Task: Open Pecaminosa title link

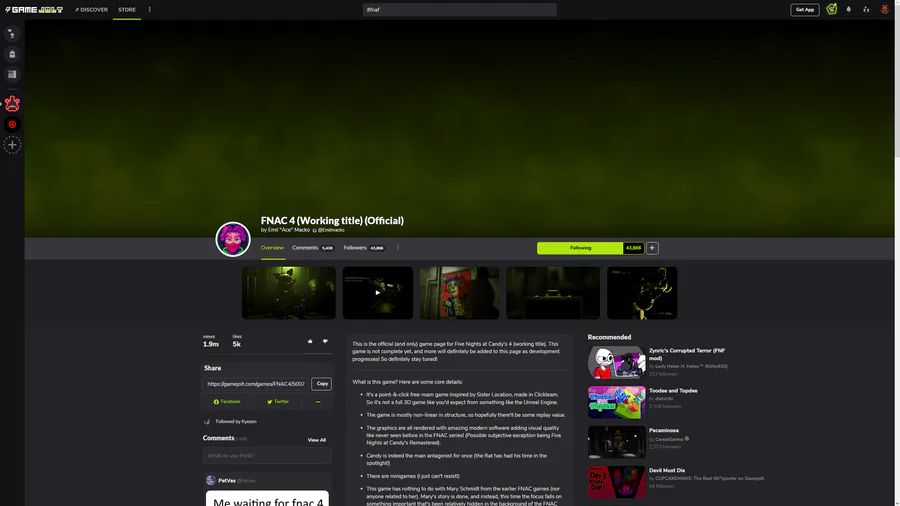Action: tap(664, 430)
